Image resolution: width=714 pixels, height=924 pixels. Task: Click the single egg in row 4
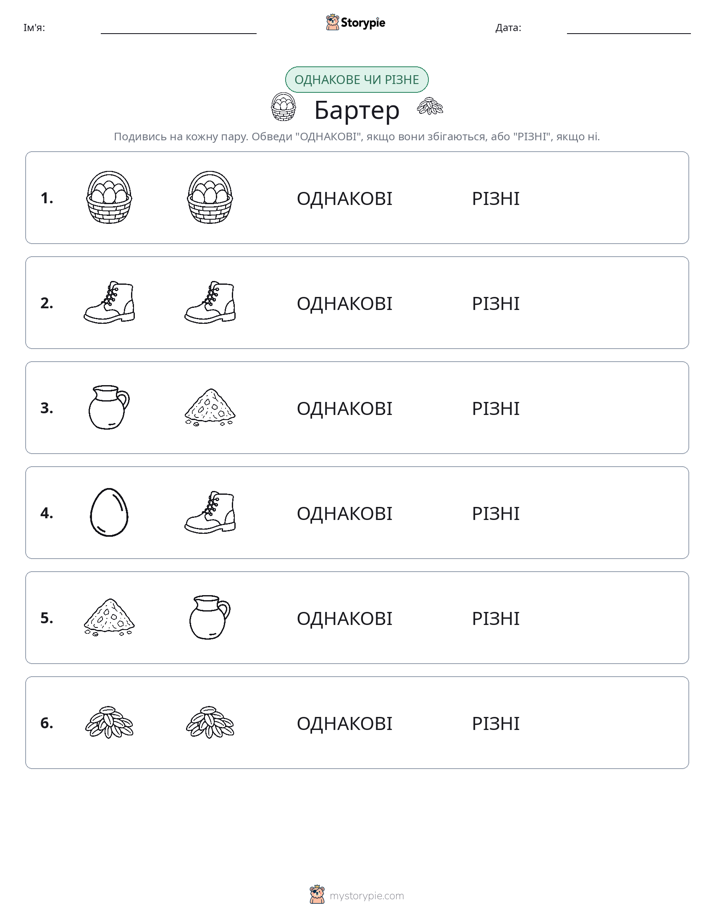pos(109,512)
